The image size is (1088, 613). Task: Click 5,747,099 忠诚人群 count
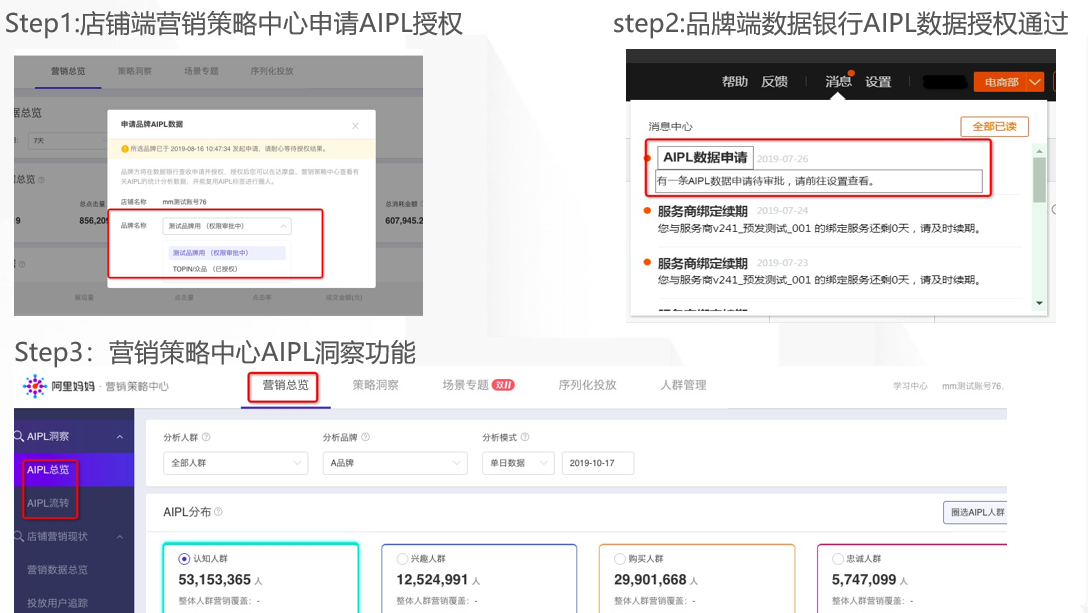(864, 580)
